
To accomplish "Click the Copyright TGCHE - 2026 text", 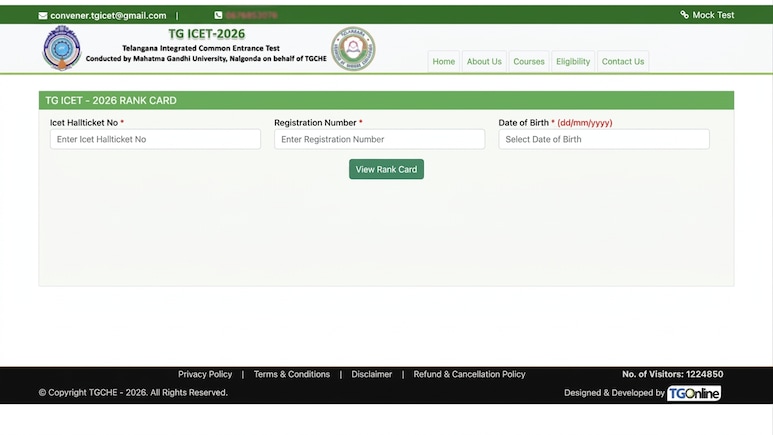I will (133, 393).
